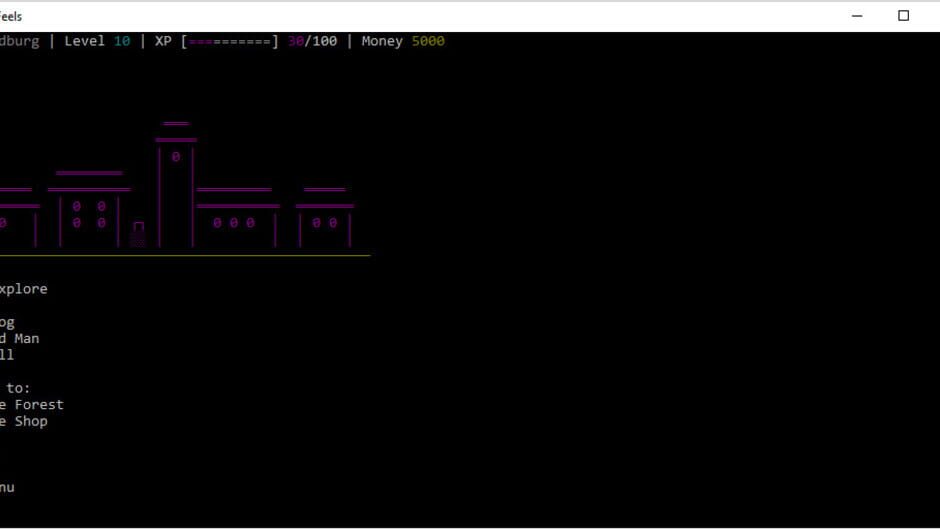Click the town name in the status line
Screen dimensions: 940x529
tap(19, 41)
